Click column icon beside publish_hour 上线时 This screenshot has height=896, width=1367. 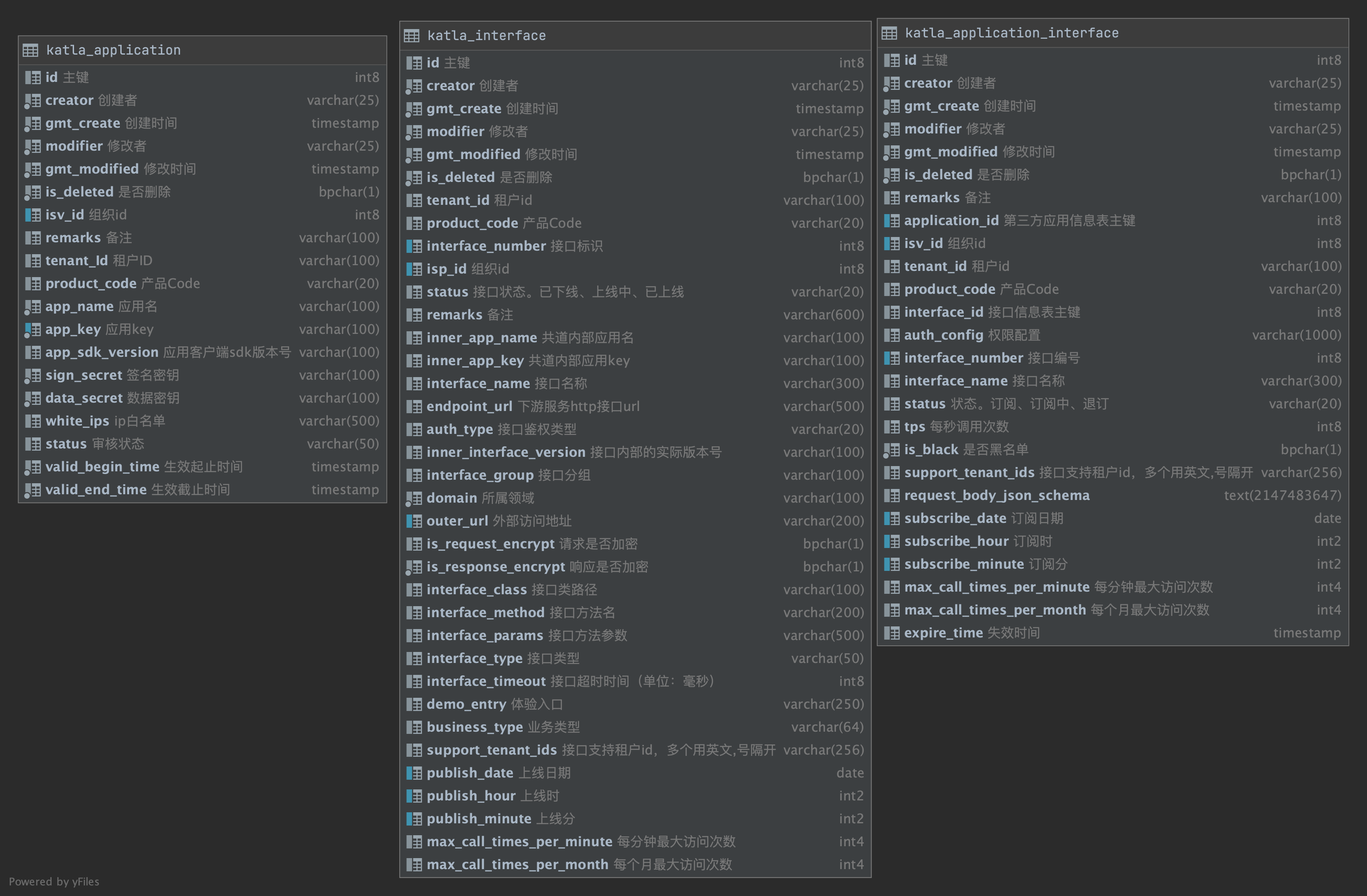[x=413, y=796]
